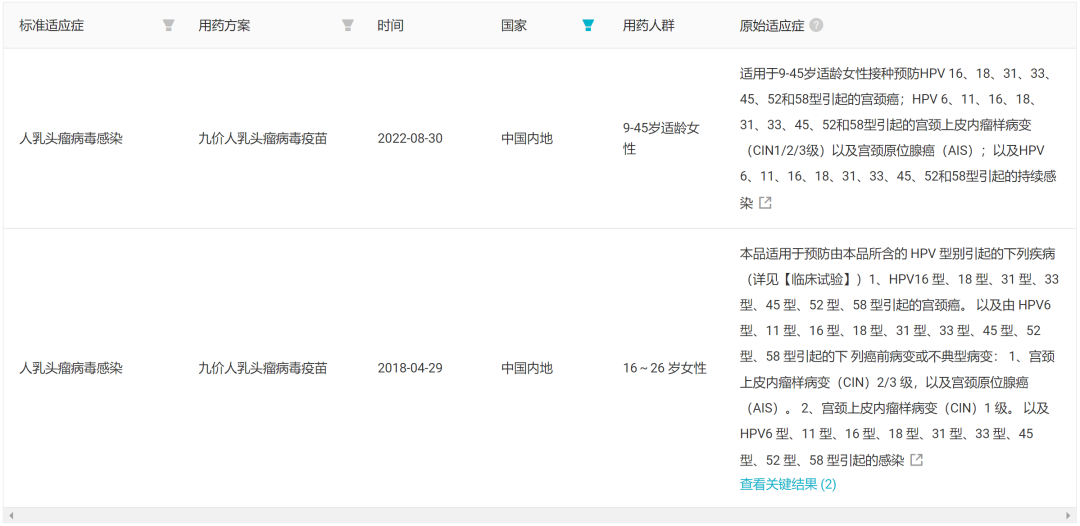Click the 用药人群 column header

(x=648, y=25)
